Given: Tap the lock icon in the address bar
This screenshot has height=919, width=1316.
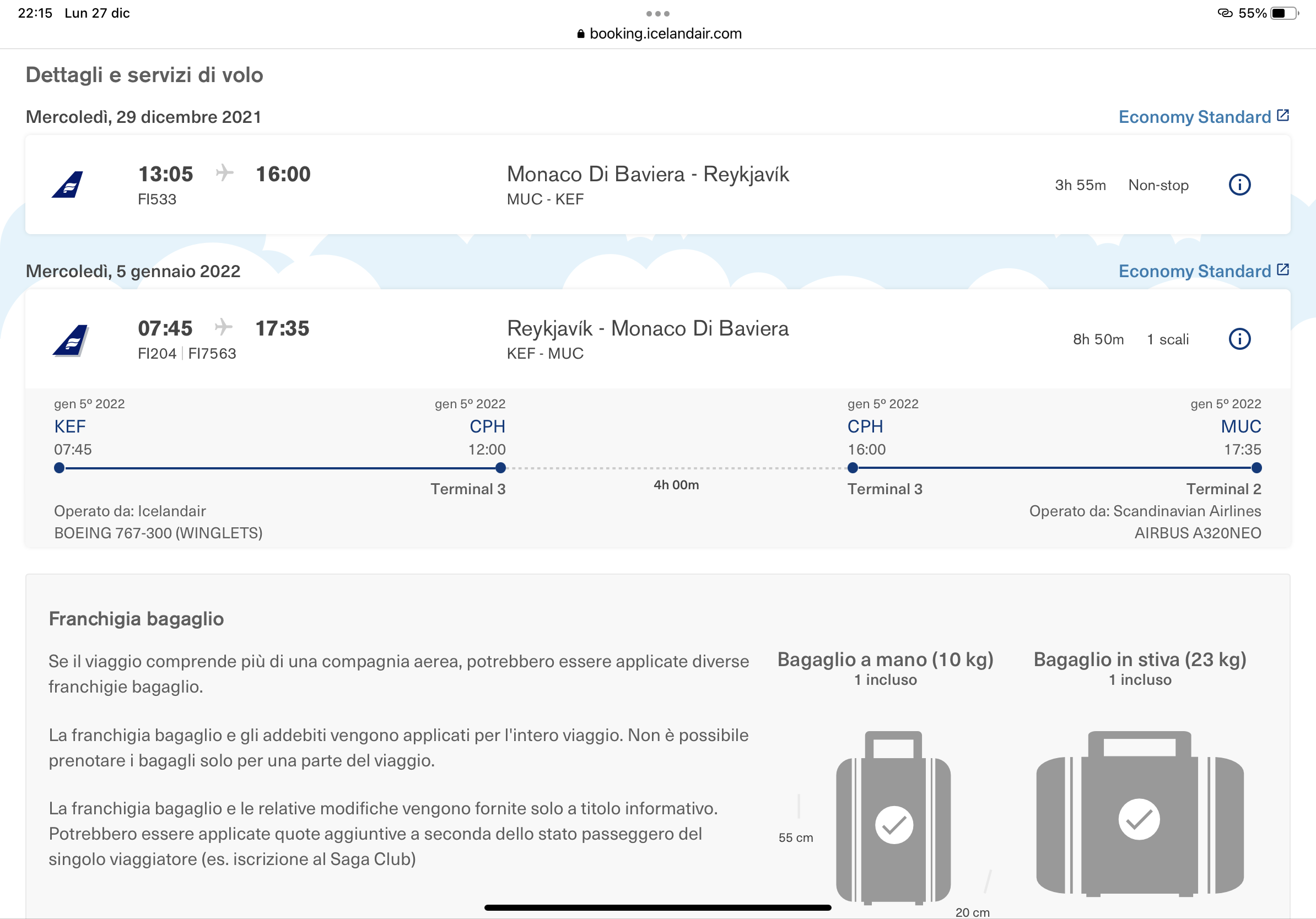Looking at the screenshot, I should [581, 34].
